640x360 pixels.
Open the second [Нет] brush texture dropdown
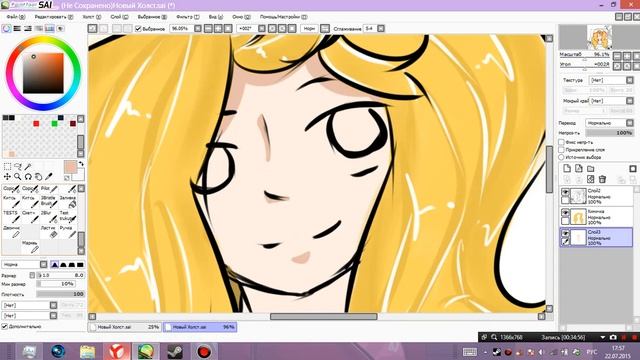29,316
